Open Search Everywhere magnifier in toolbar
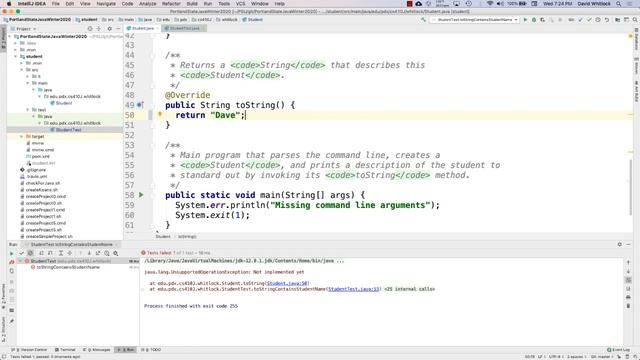The width and height of the screenshot is (640, 360). pyautogui.click(x=635, y=20)
